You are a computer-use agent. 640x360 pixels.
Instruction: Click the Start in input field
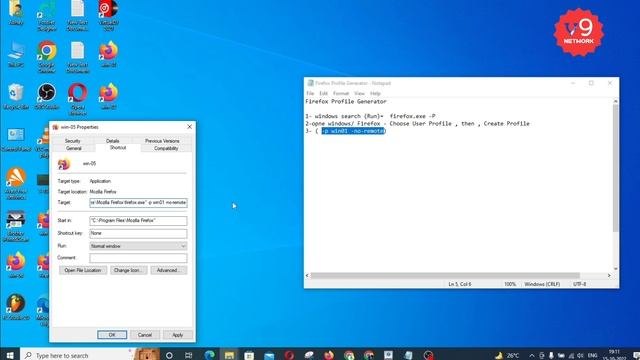coord(138,221)
